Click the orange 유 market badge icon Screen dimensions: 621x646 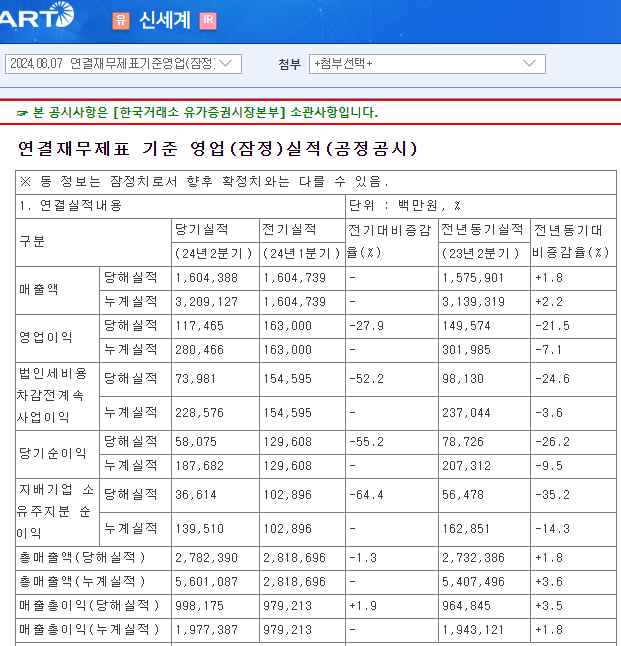(x=121, y=20)
